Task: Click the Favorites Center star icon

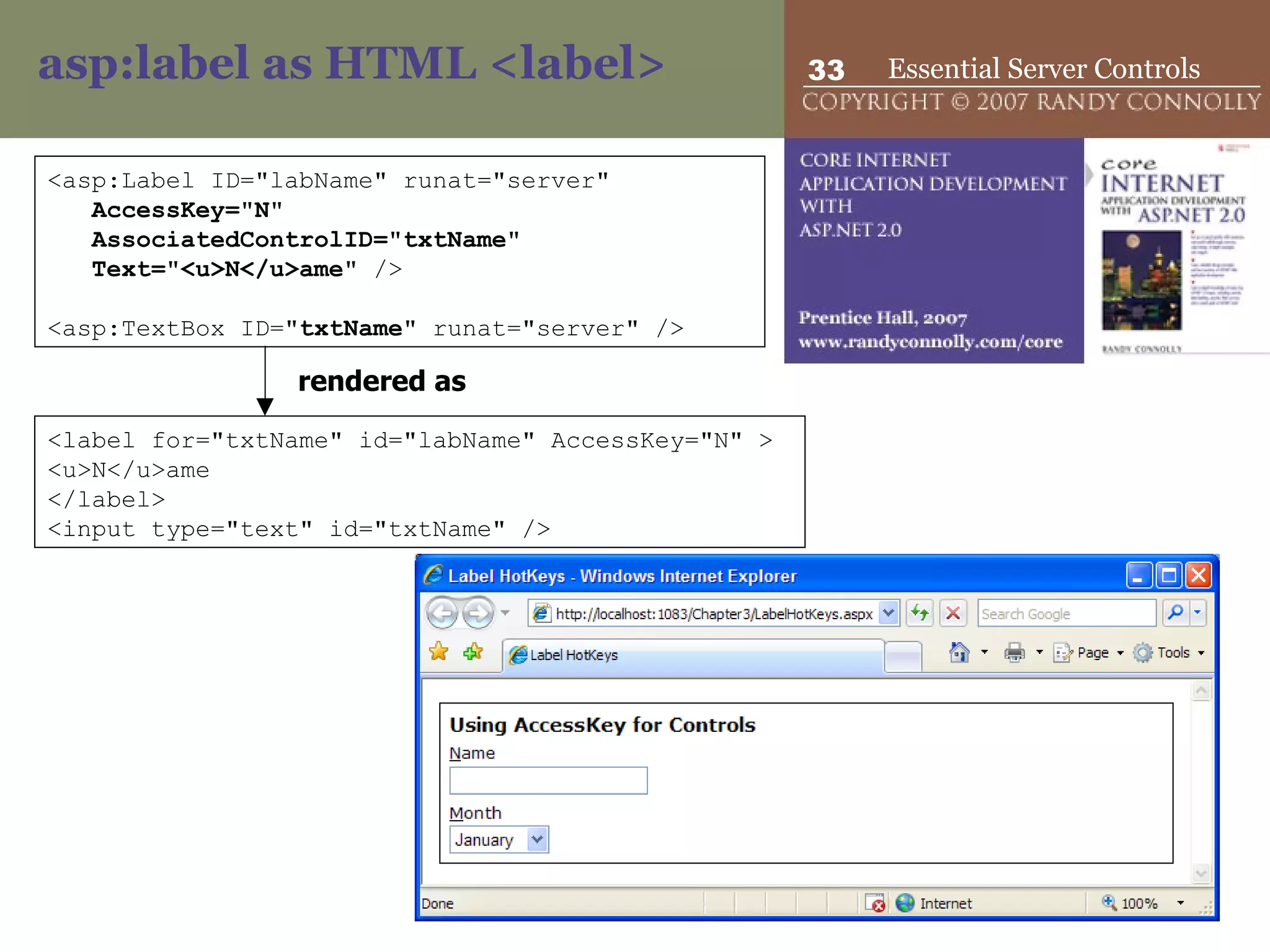Action: 438,651
